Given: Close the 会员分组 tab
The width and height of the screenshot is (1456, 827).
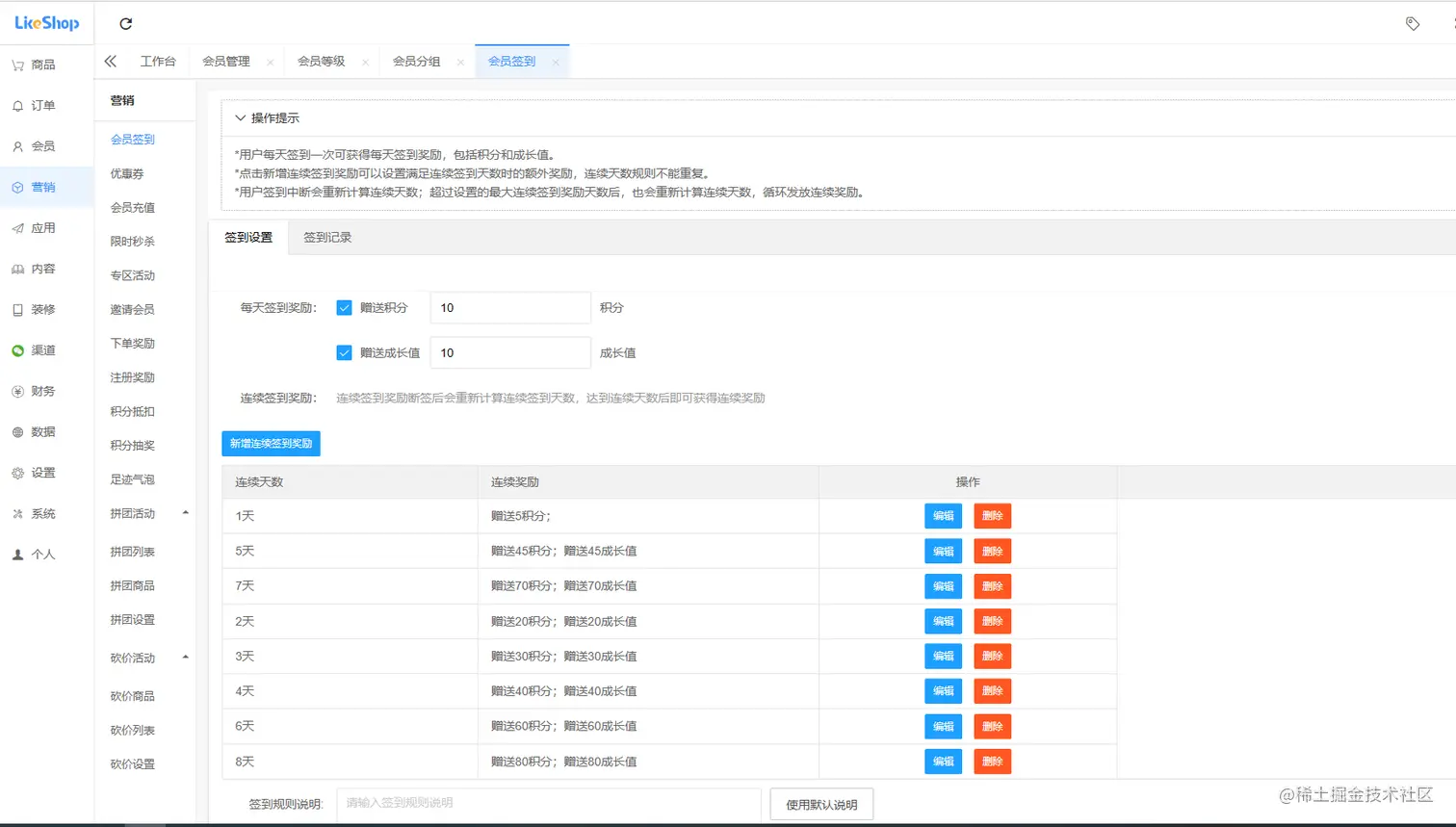Looking at the screenshot, I should (460, 62).
